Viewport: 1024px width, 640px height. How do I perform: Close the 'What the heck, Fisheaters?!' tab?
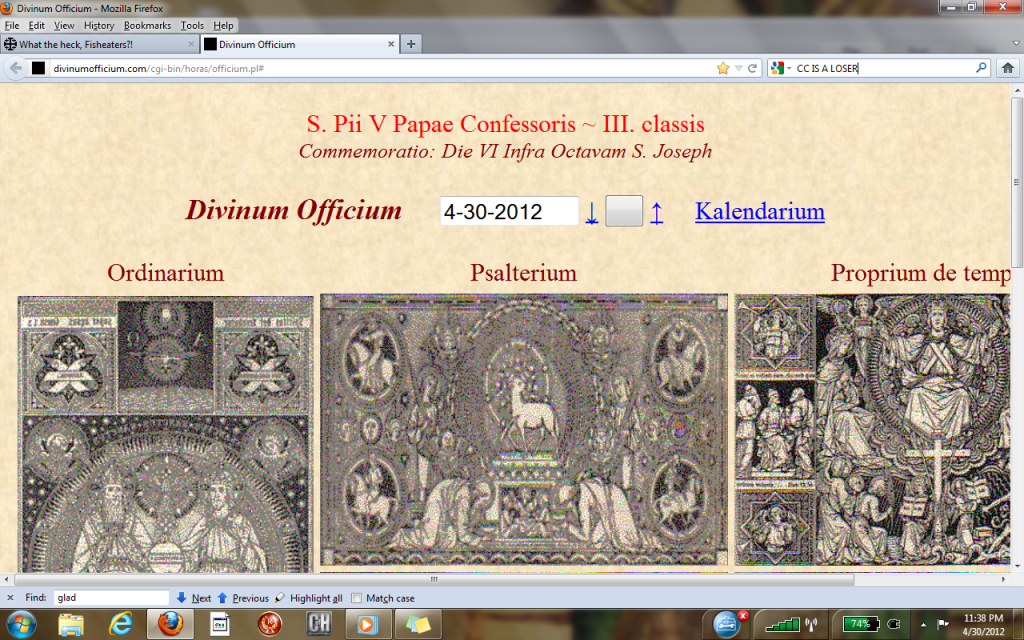(191, 44)
